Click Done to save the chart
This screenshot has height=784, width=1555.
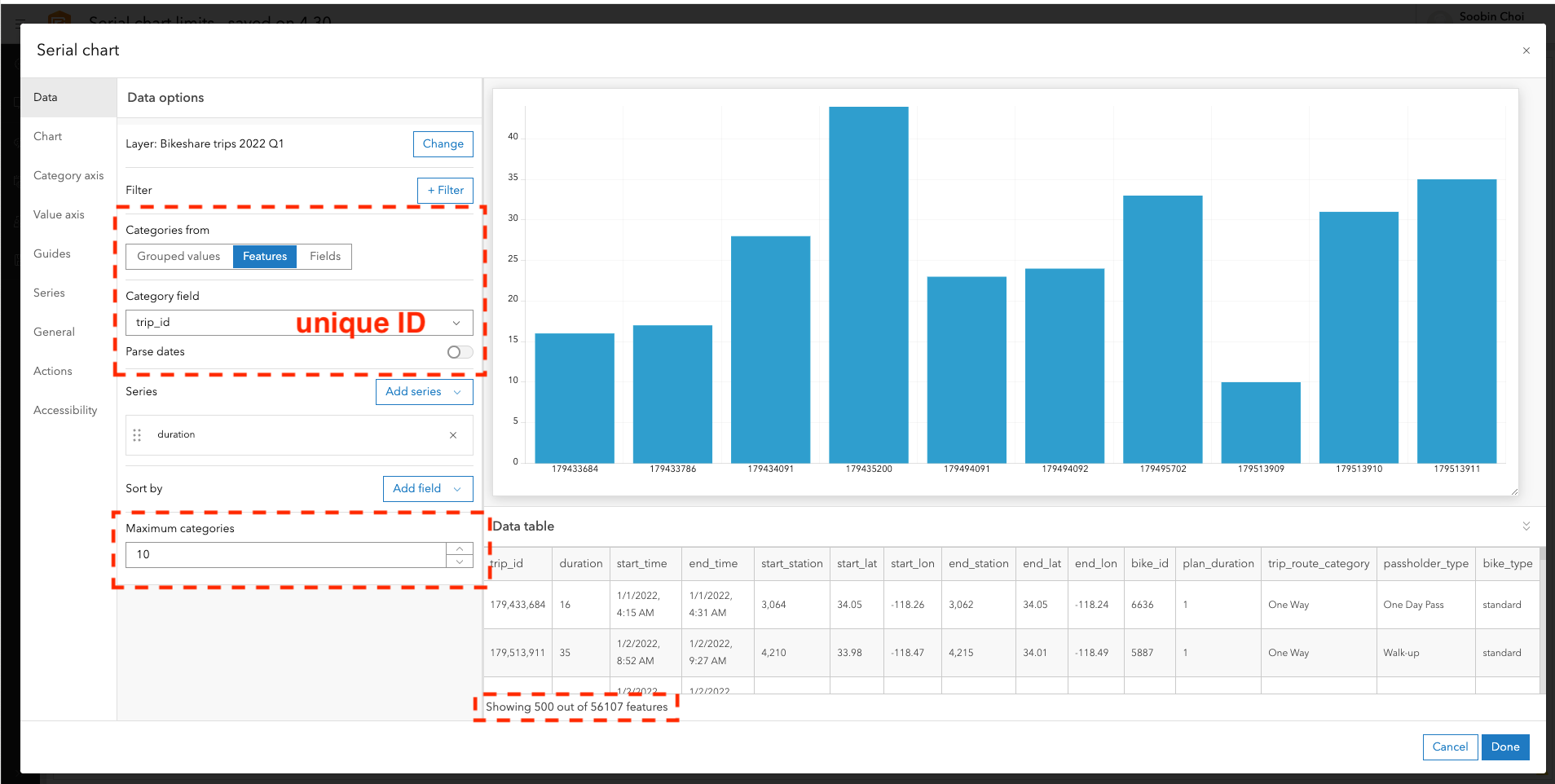(1505, 747)
